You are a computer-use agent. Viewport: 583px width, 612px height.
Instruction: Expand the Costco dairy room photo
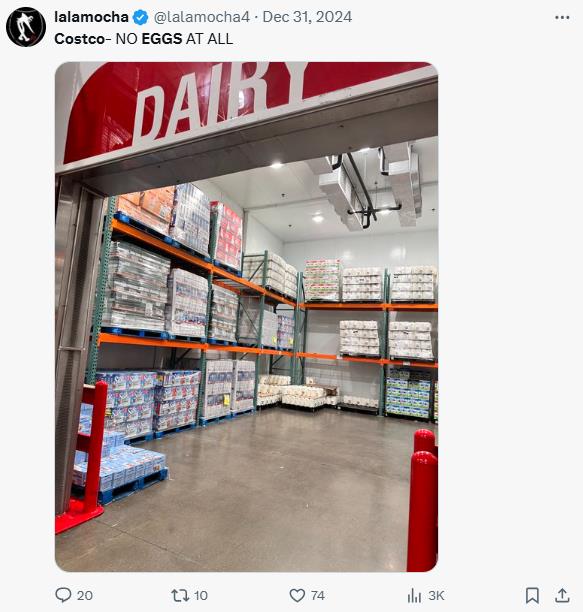[x=246, y=317]
